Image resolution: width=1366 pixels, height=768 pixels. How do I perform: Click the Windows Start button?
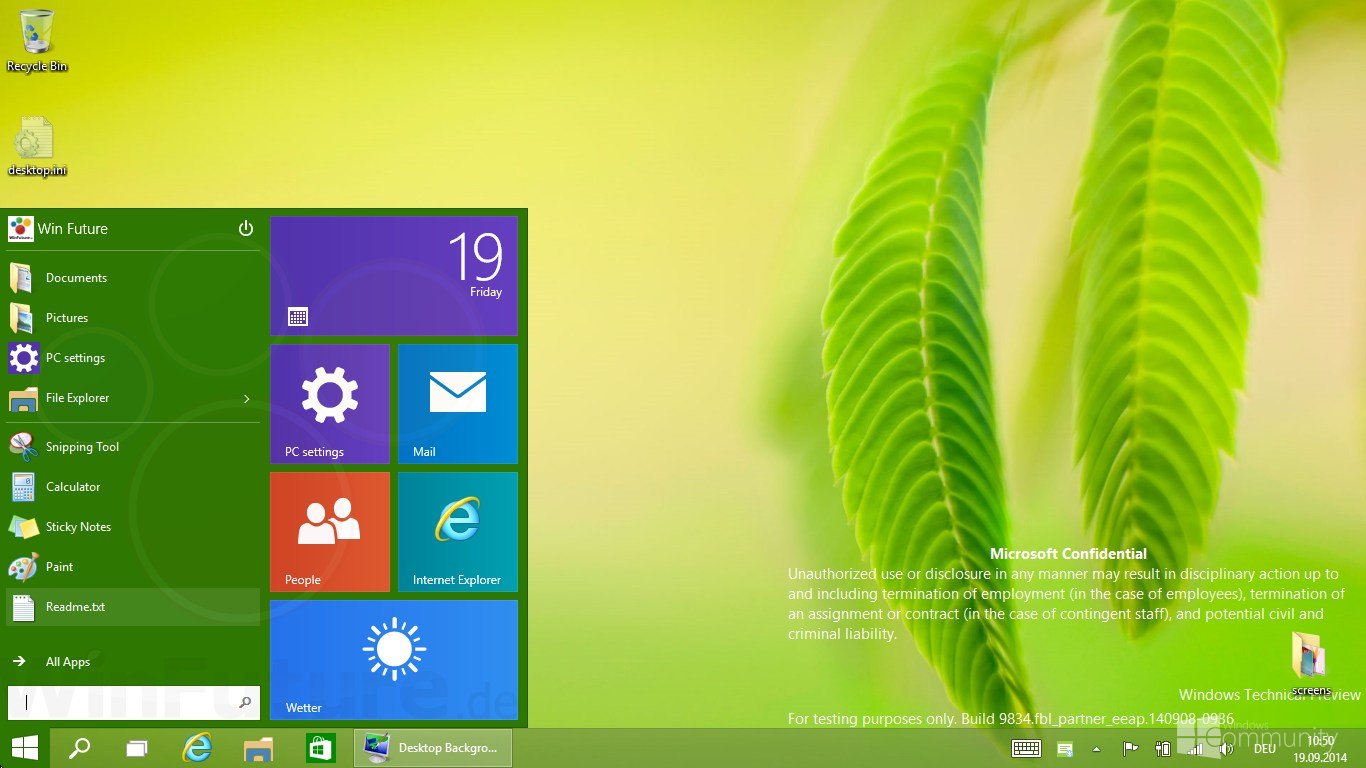25,748
